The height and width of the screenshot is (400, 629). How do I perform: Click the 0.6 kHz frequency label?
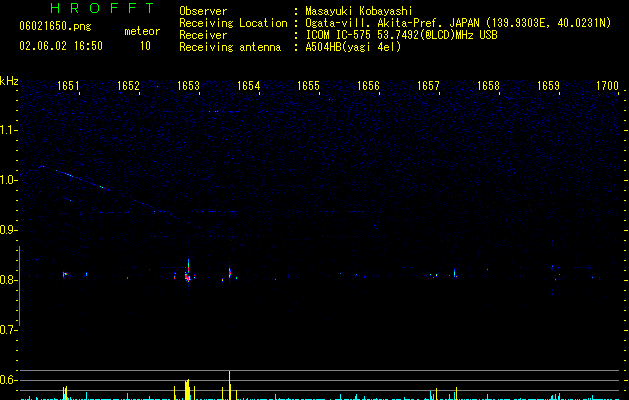click(x=8, y=380)
